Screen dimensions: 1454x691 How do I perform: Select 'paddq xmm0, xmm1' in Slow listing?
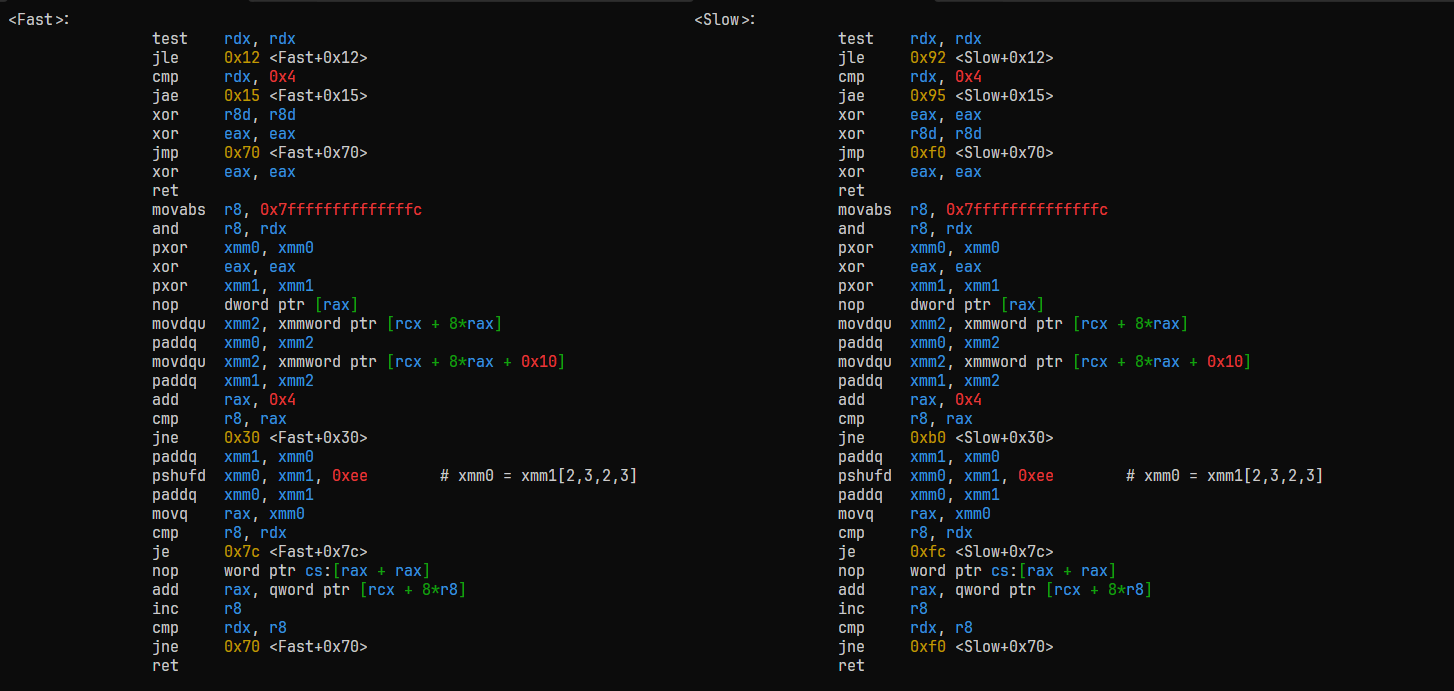[919, 495]
